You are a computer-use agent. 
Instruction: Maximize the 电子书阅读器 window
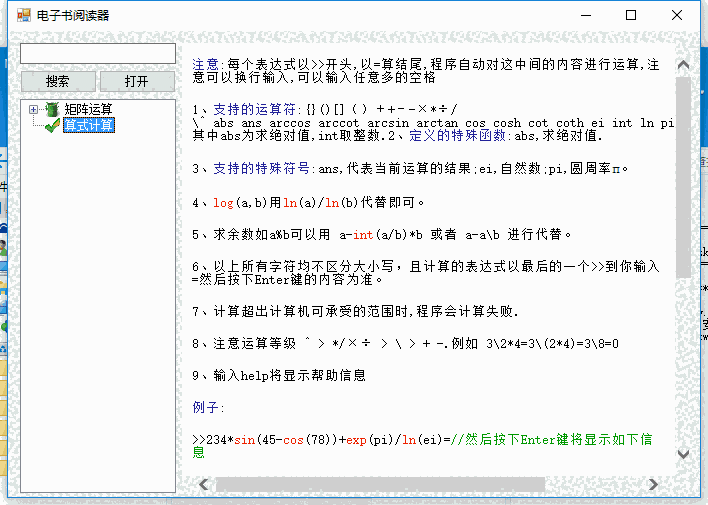click(631, 15)
